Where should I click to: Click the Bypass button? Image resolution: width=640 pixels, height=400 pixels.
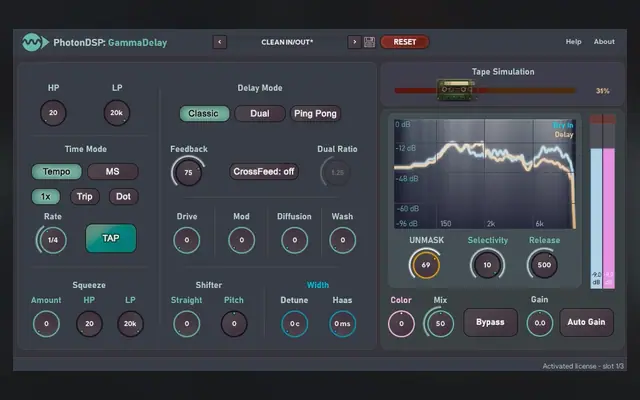490,322
